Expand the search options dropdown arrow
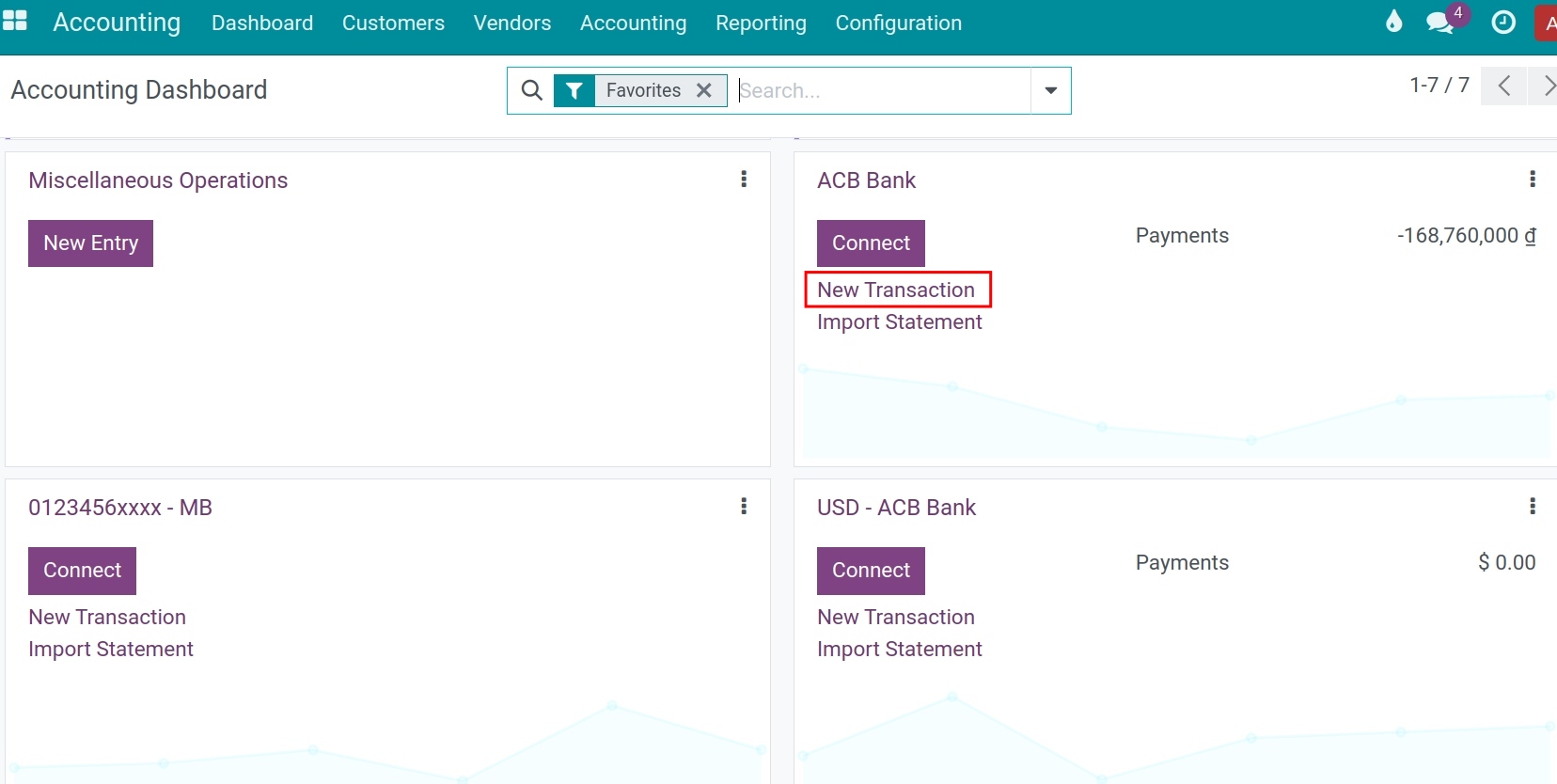1557x784 pixels. [x=1051, y=90]
